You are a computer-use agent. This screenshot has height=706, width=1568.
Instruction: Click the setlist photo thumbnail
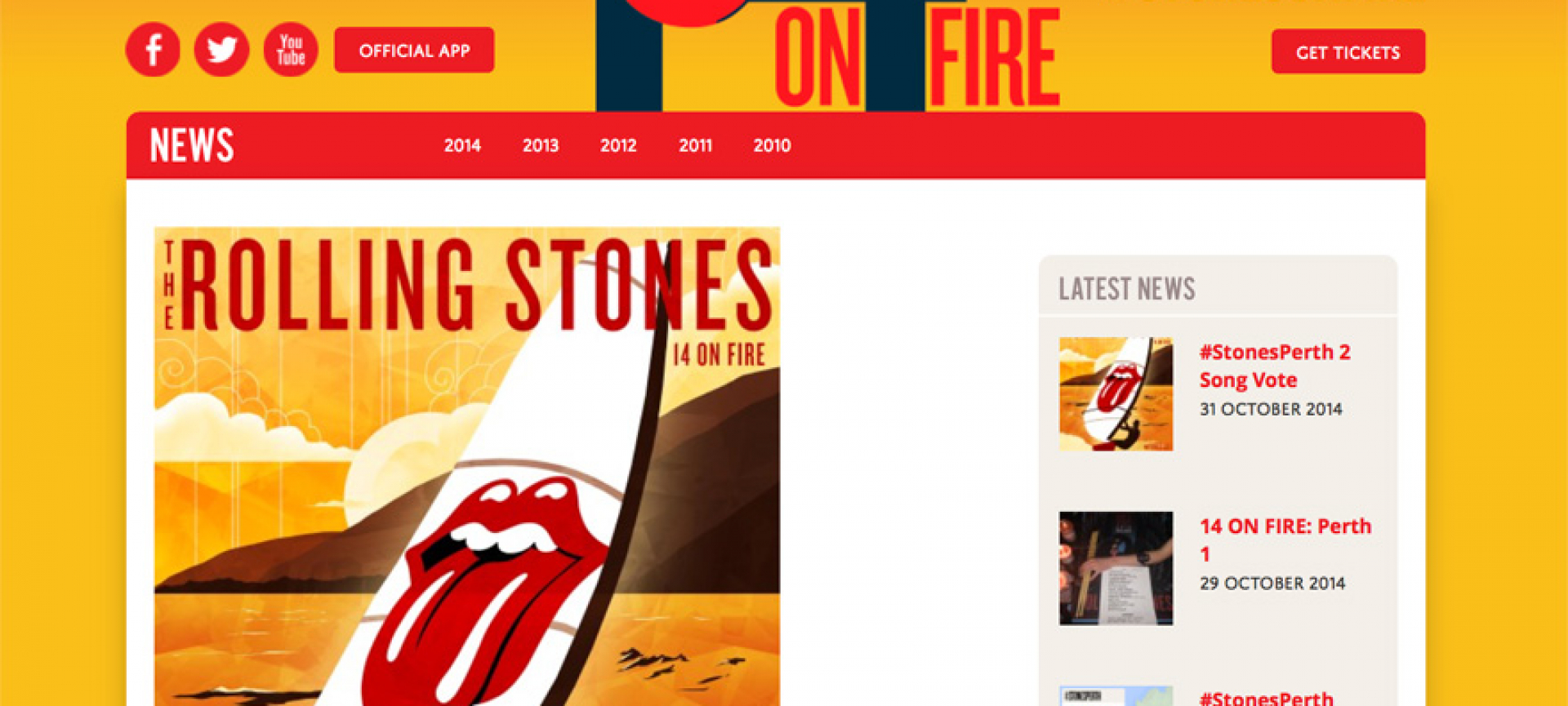click(1116, 569)
